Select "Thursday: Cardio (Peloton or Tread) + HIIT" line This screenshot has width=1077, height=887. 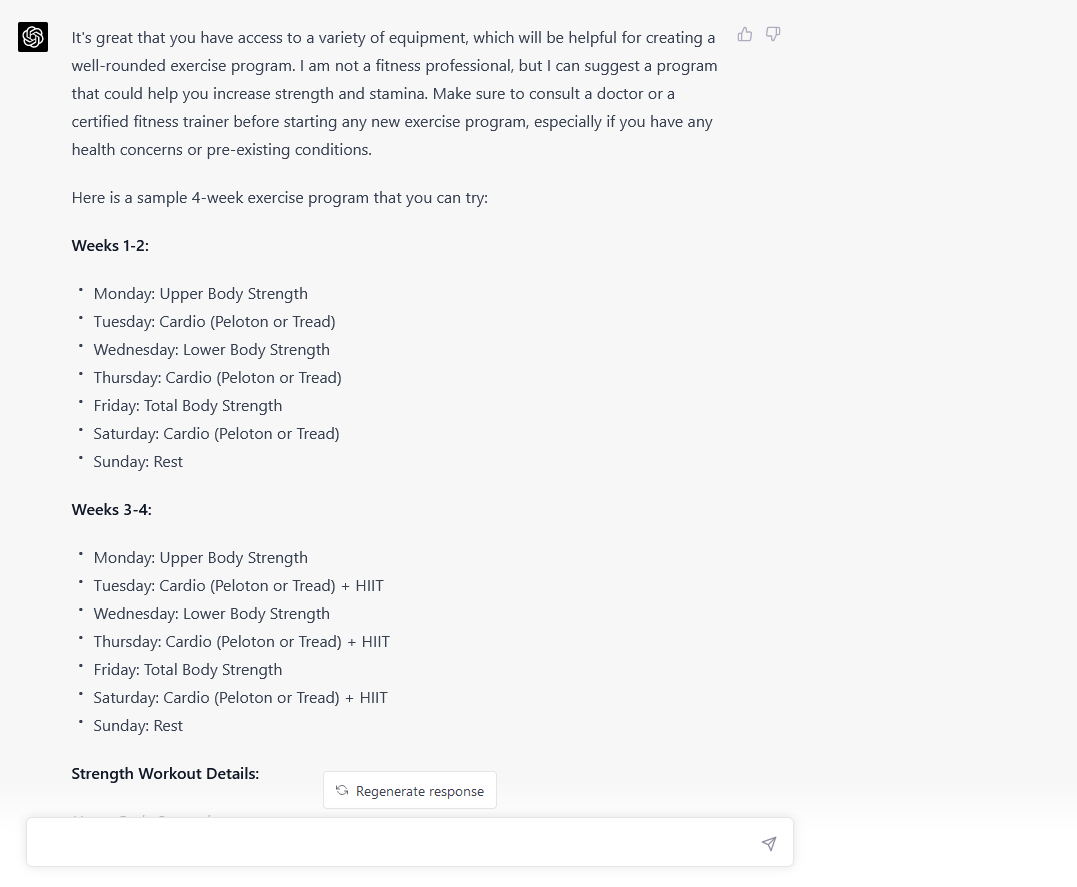[241, 642]
